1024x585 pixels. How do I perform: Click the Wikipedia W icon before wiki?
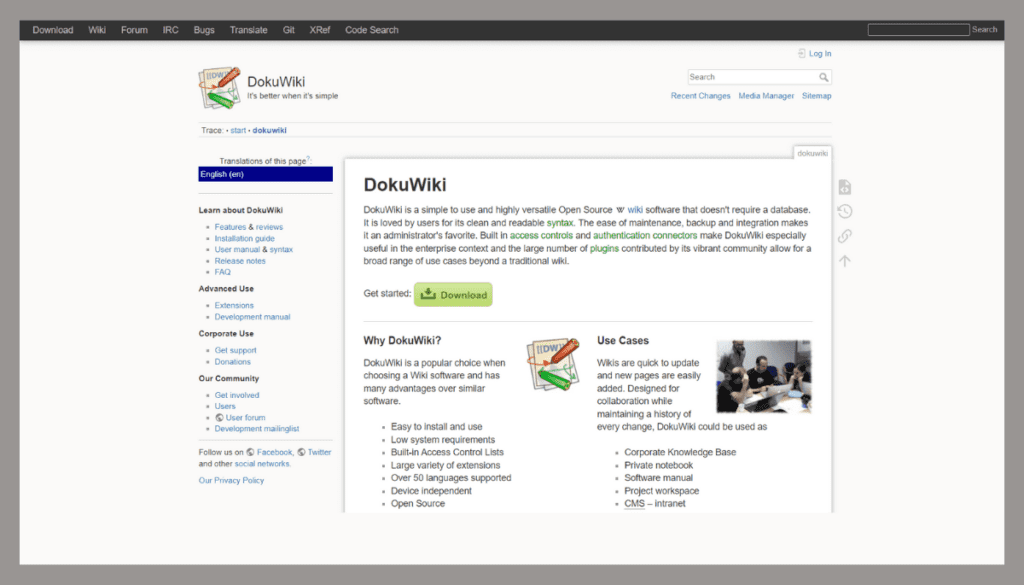[x=620, y=210]
